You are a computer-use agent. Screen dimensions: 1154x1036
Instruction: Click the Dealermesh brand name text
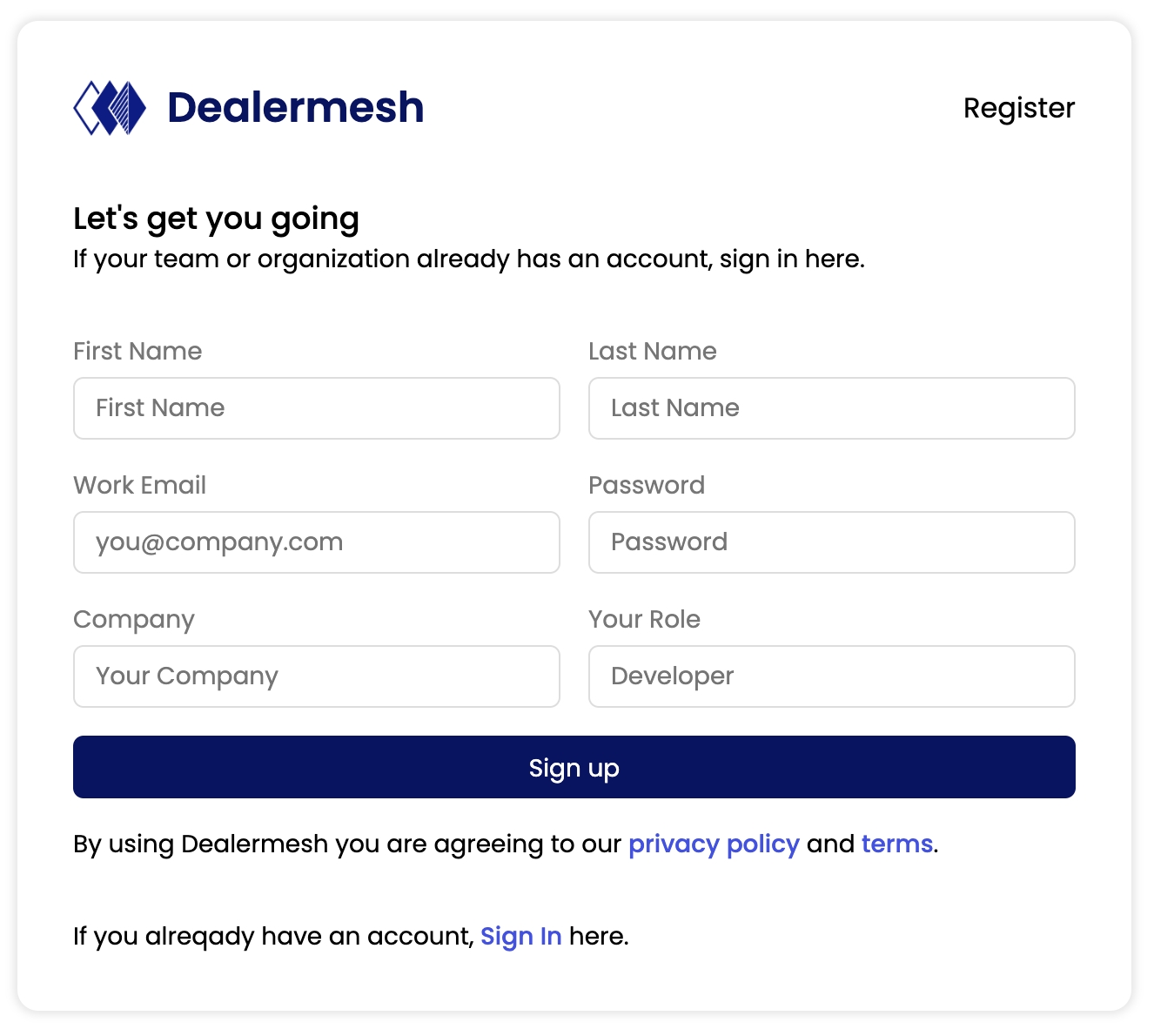point(295,108)
